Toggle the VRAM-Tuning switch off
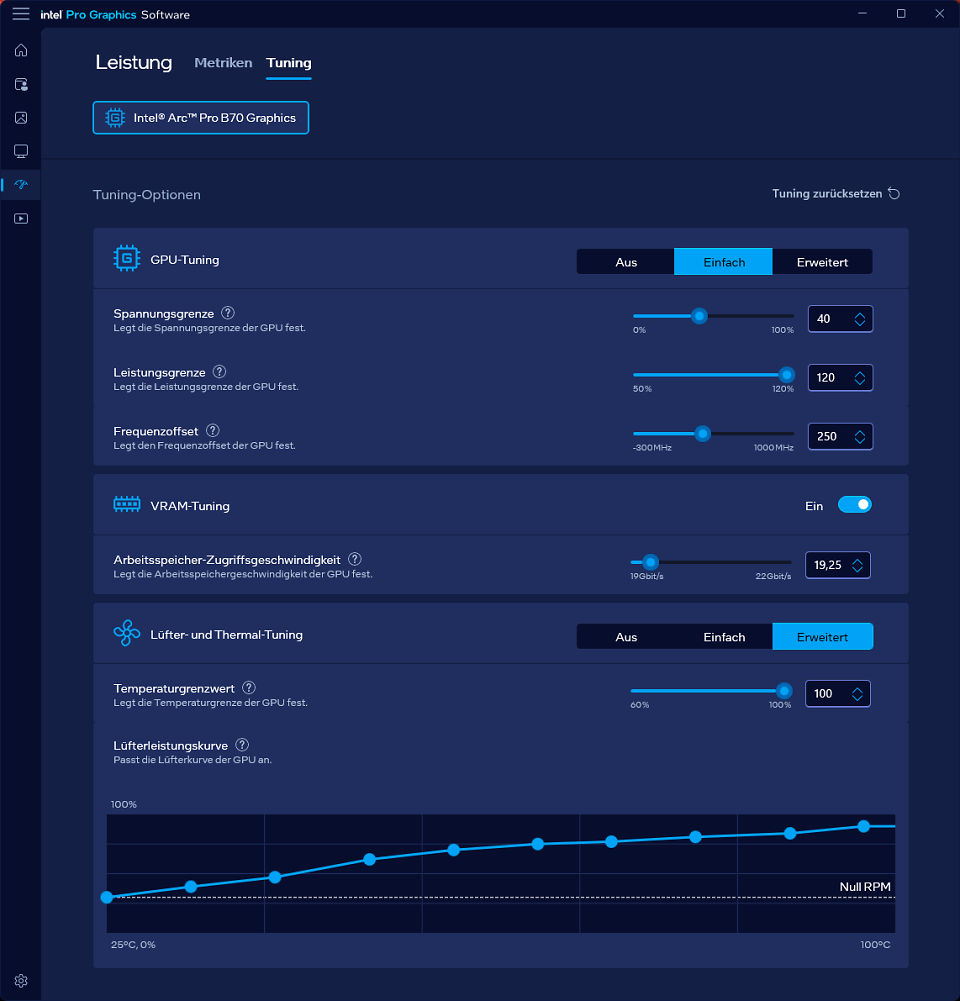The height and width of the screenshot is (1001, 960). click(x=855, y=505)
